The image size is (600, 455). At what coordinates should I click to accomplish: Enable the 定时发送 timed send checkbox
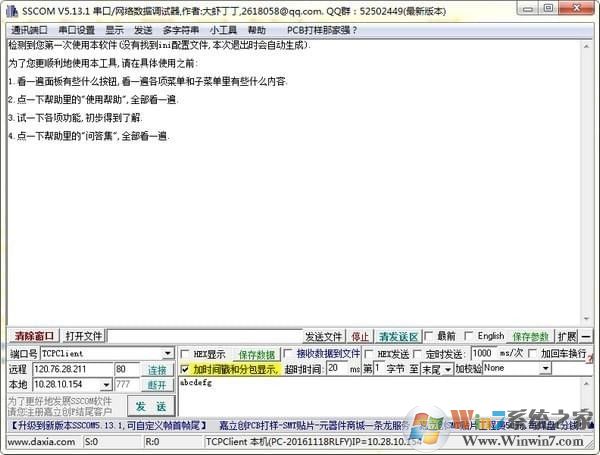(416, 354)
